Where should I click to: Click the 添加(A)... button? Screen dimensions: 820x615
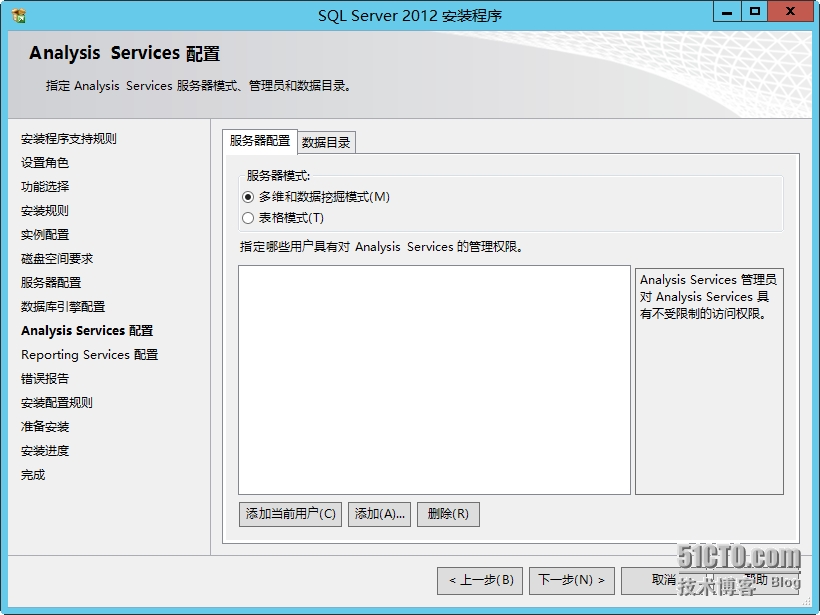pos(379,514)
